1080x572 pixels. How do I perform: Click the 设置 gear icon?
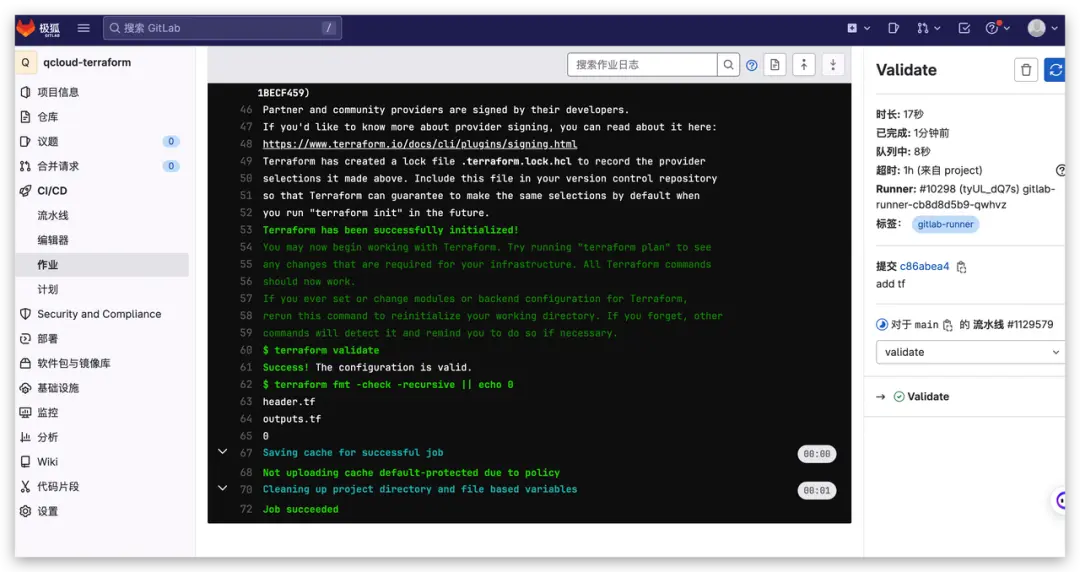(25, 511)
